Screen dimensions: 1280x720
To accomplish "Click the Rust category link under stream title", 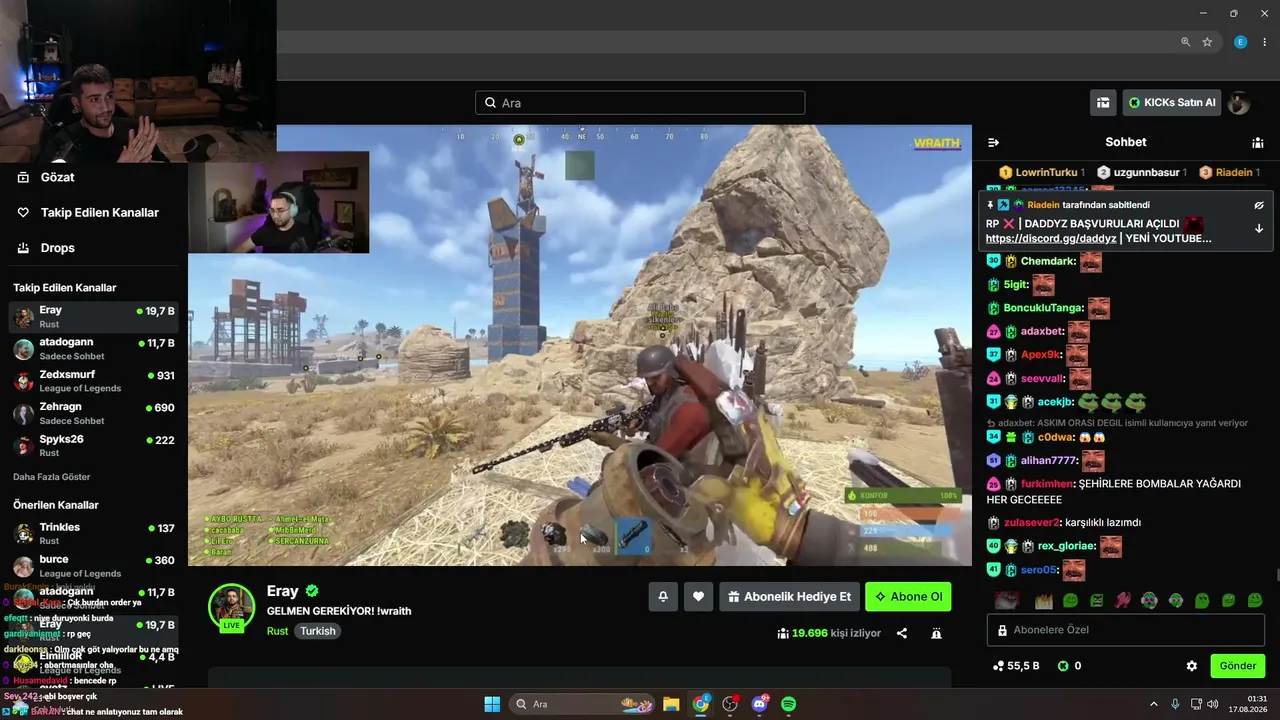I will (x=277, y=631).
